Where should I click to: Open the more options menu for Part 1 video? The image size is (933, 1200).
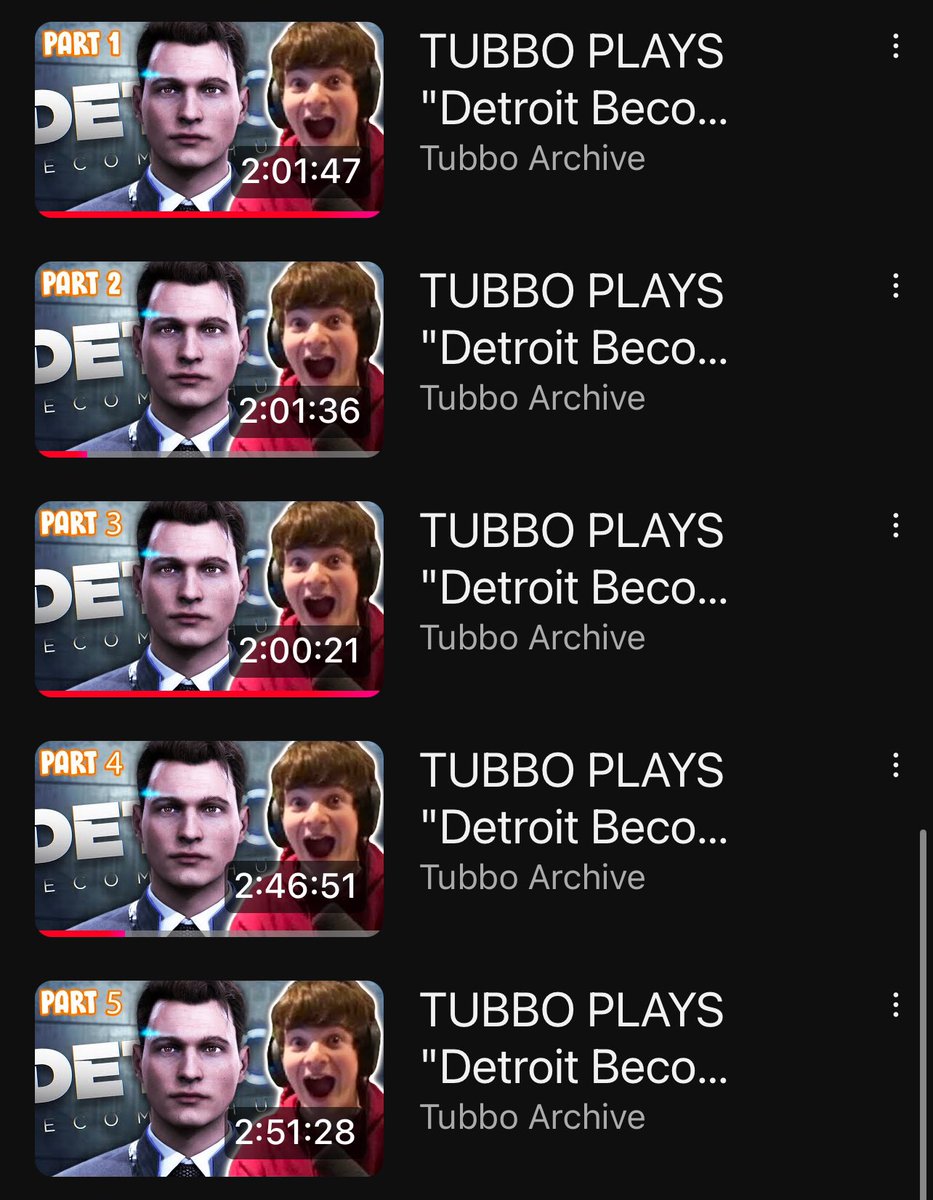click(895, 46)
